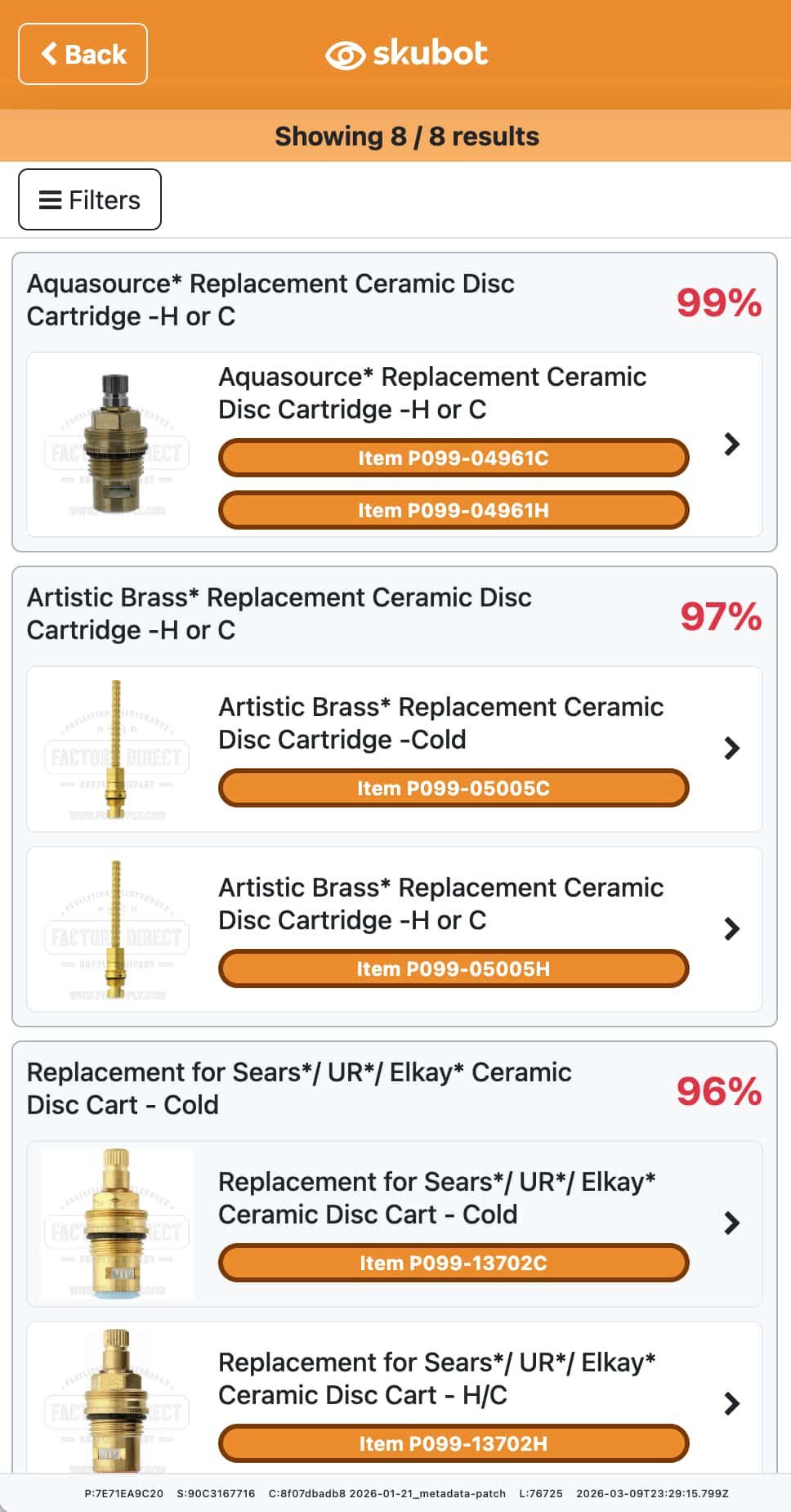
Task: Open the Artistic Brass Cold cartridge chevron
Action: coord(731,748)
